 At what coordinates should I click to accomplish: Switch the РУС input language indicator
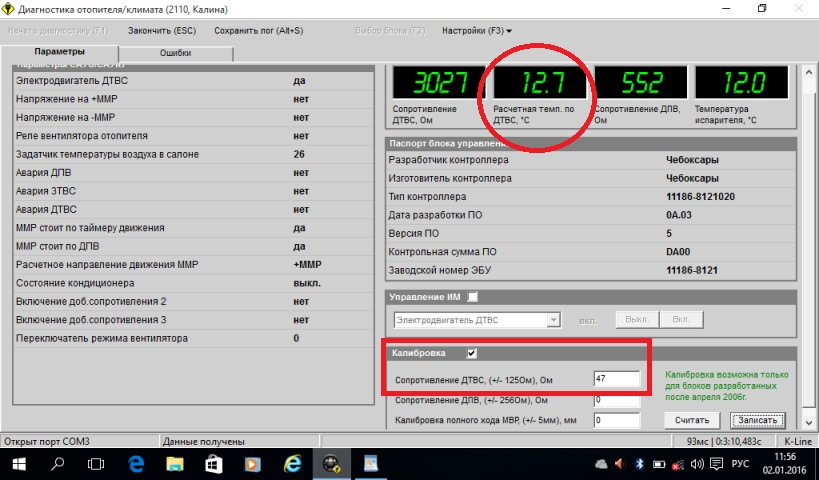[x=741, y=464]
